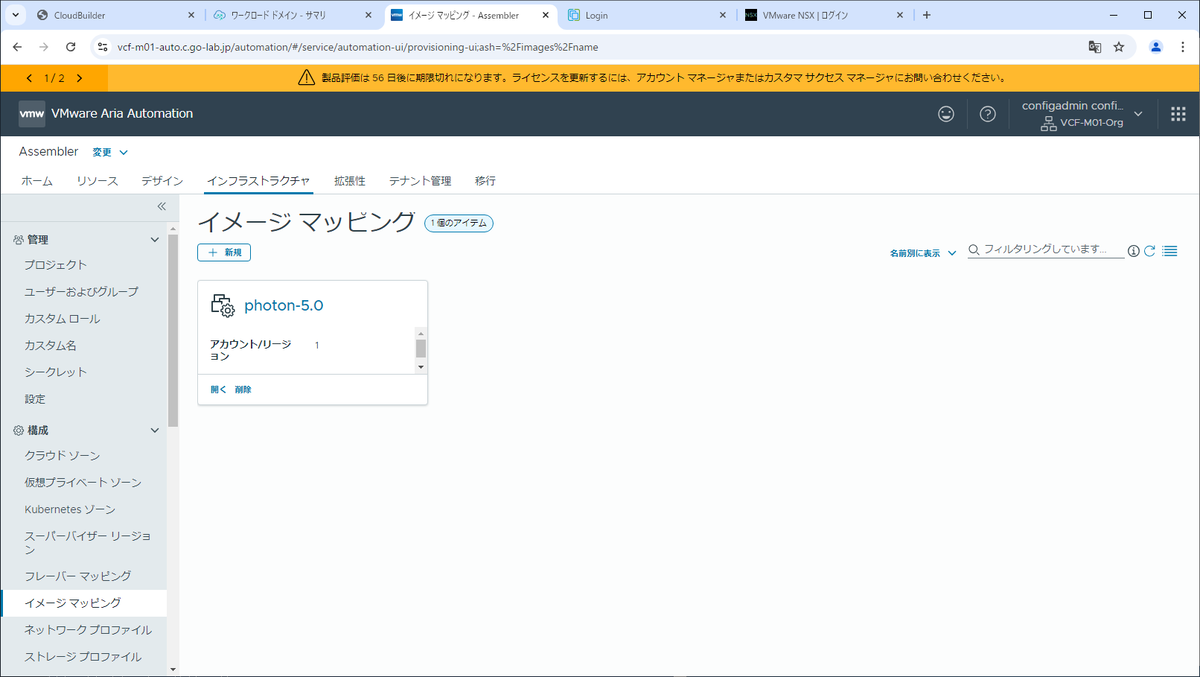Click the photon-5.0 image mapping icon
Viewport: 1200px width, 677px height.
pos(223,305)
